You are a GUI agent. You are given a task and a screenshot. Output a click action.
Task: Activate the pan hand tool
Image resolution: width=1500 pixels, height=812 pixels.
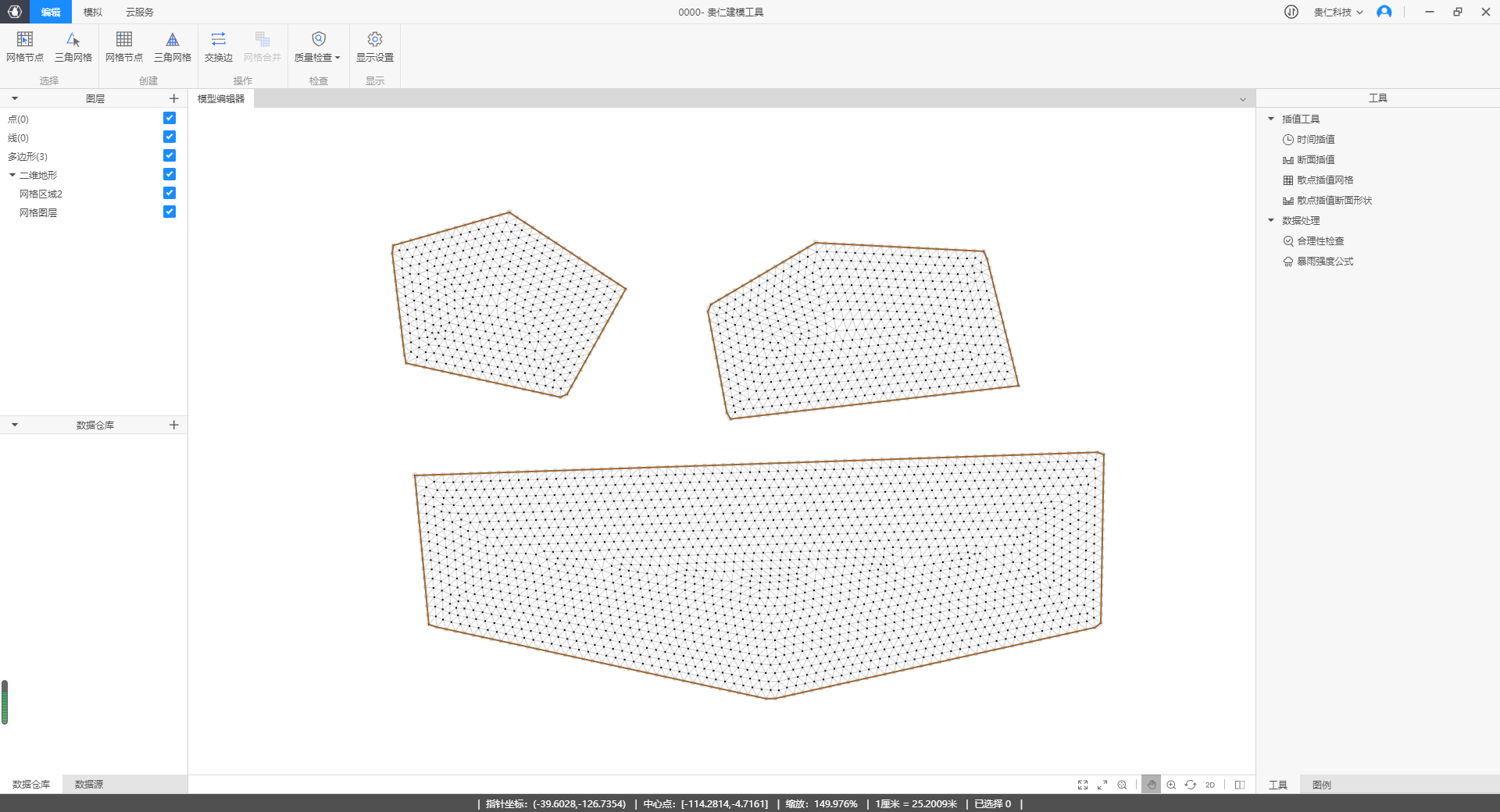1152,785
